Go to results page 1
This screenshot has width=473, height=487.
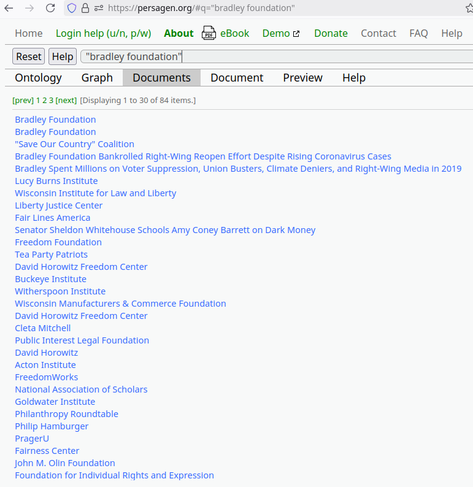click(x=38, y=100)
